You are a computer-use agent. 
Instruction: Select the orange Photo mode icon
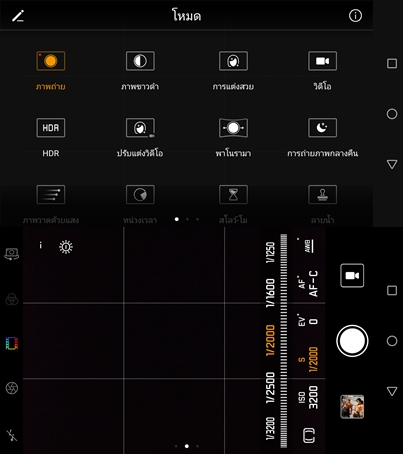[x=51, y=61]
